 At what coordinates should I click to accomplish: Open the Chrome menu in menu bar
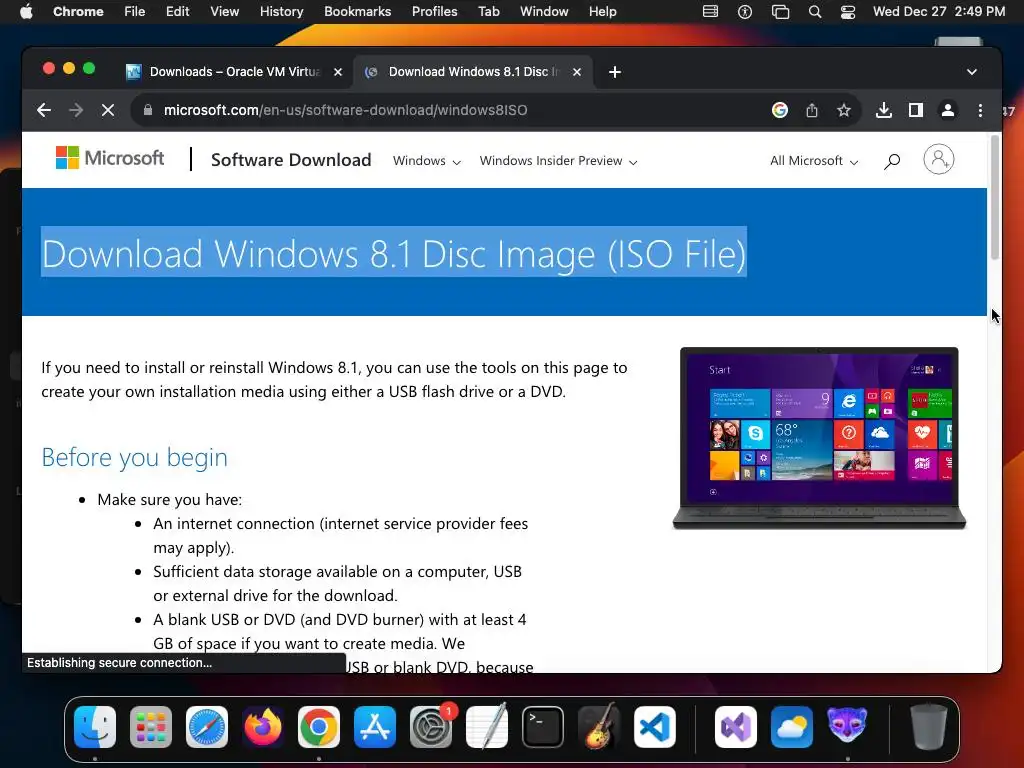[x=78, y=11]
